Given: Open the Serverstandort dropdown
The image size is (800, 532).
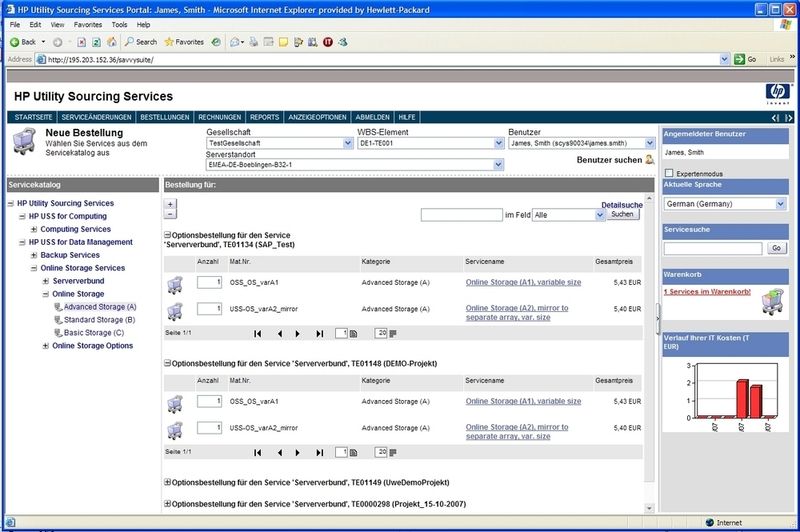Looking at the screenshot, I should [x=498, y=165].
